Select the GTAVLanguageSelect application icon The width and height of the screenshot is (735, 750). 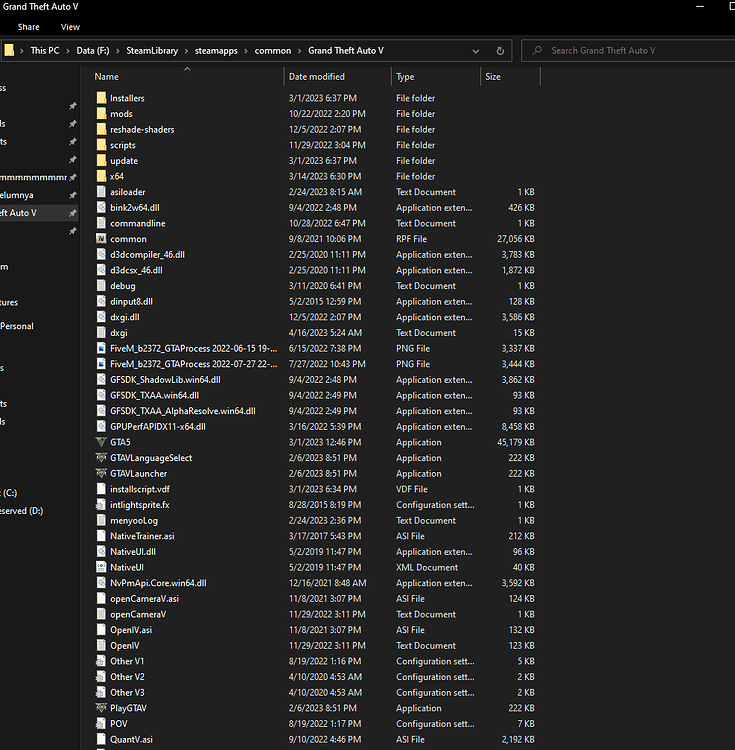(x=101, y=458)
